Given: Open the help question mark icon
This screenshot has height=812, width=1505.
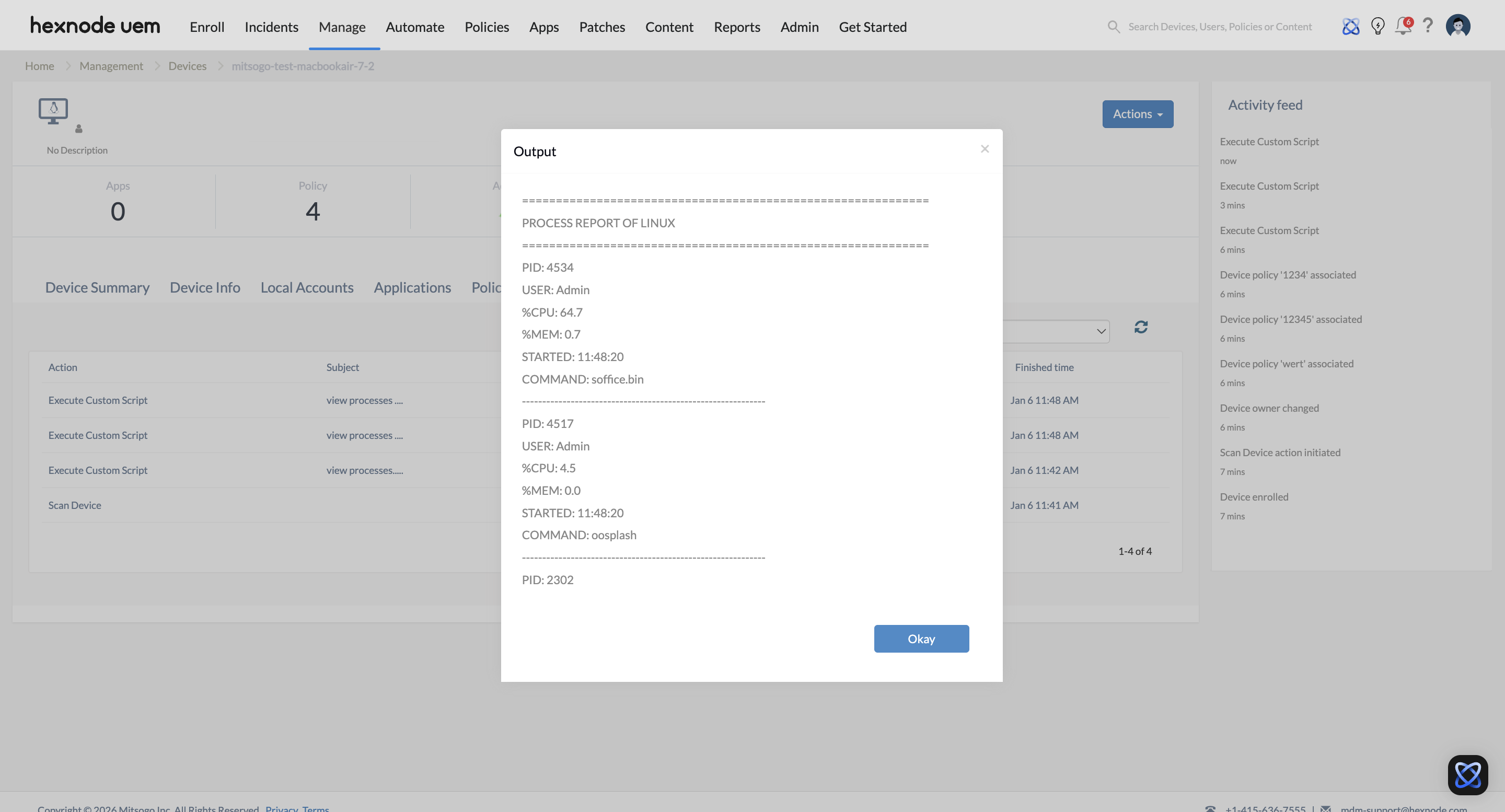Looking at the screenshot, I should click(1427, 26).
